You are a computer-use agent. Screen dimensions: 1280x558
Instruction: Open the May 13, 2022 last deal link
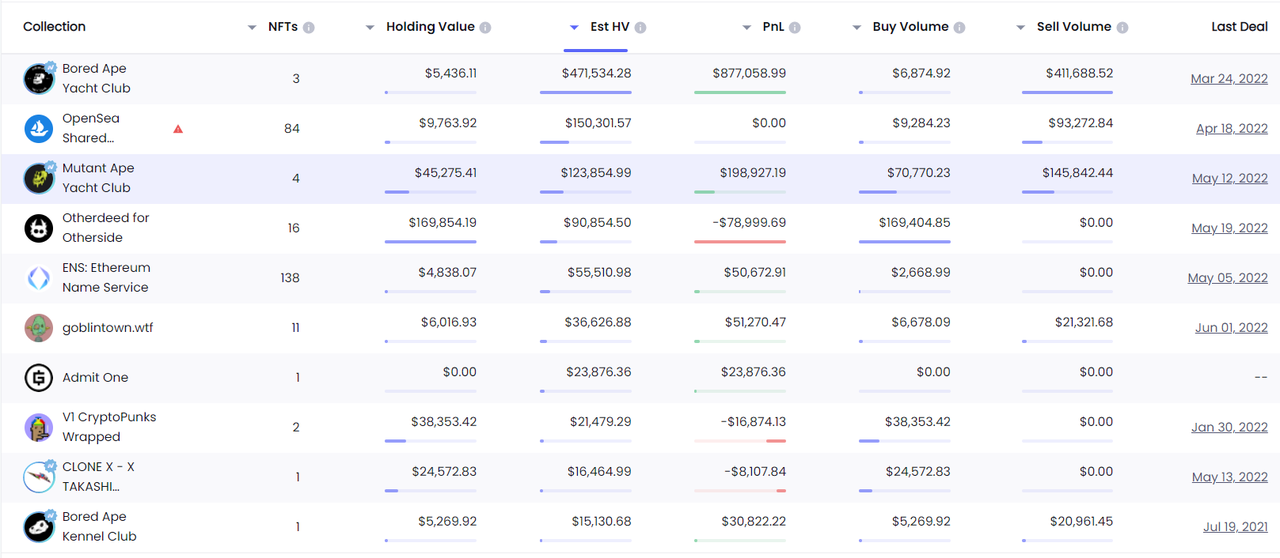(1230, 477)
